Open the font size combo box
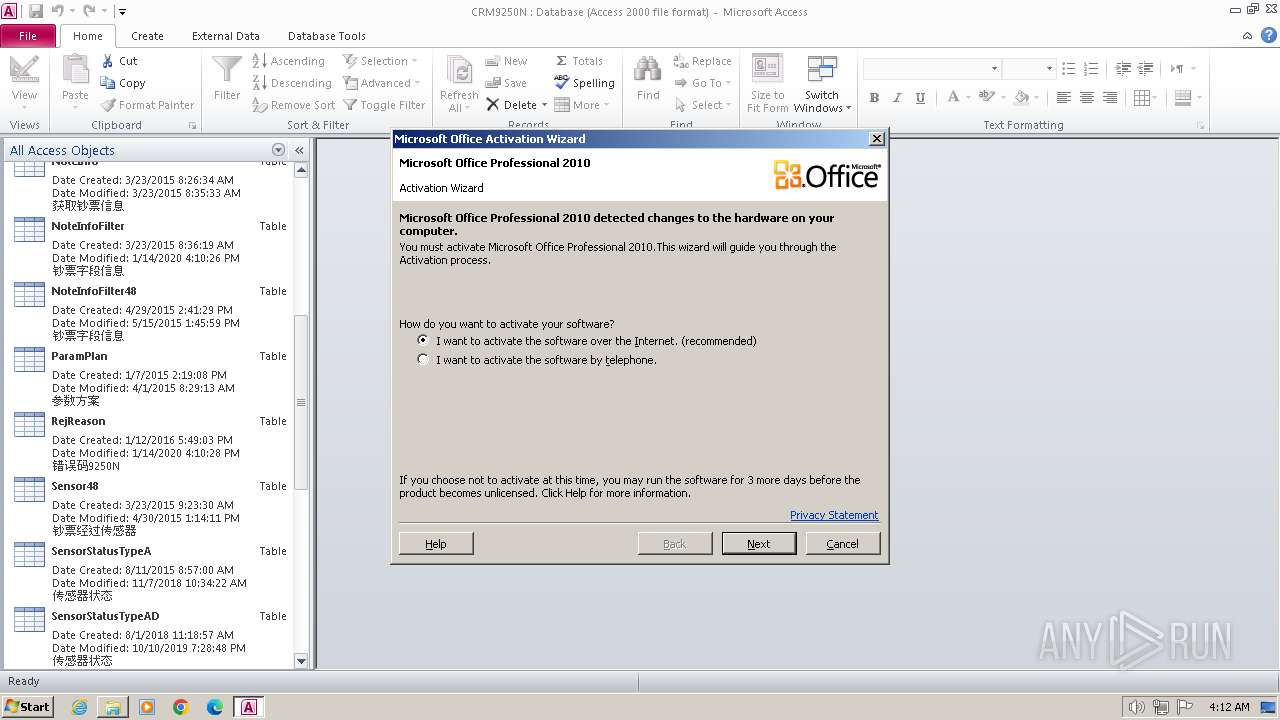 click(1029, 68)
